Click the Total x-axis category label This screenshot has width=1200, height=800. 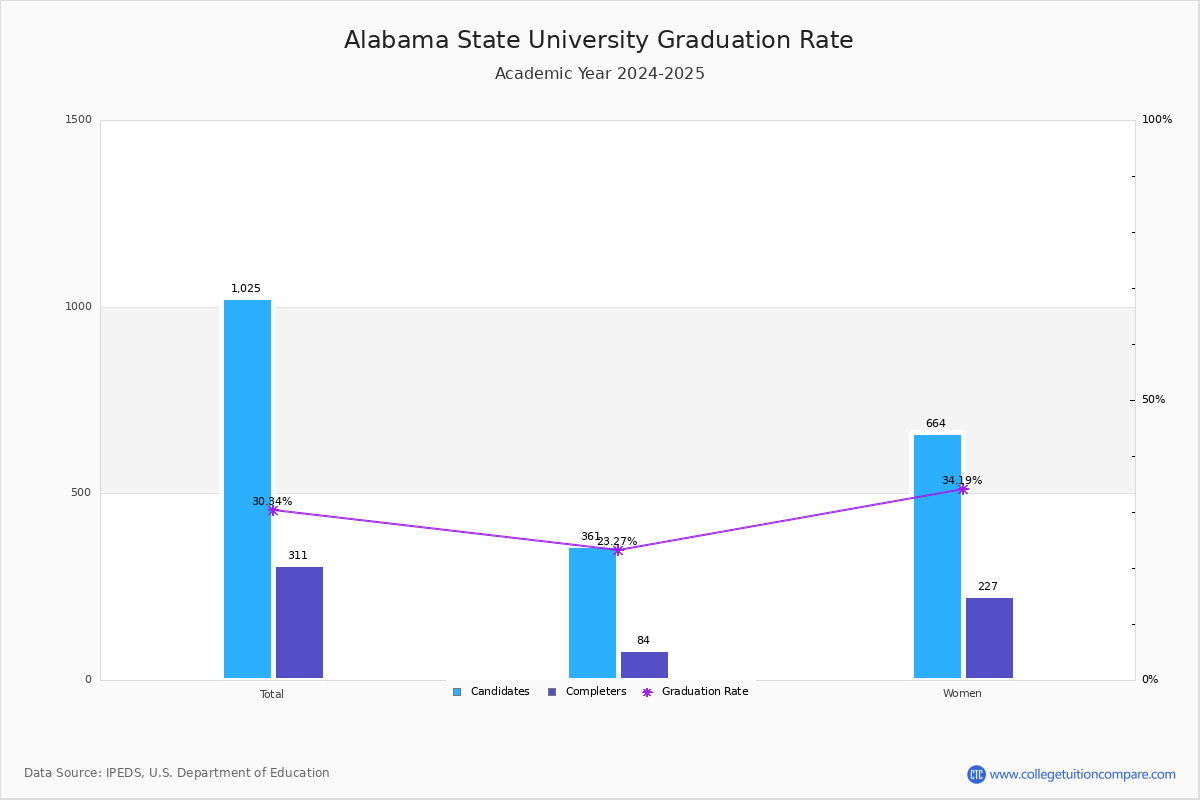(272, 694)
